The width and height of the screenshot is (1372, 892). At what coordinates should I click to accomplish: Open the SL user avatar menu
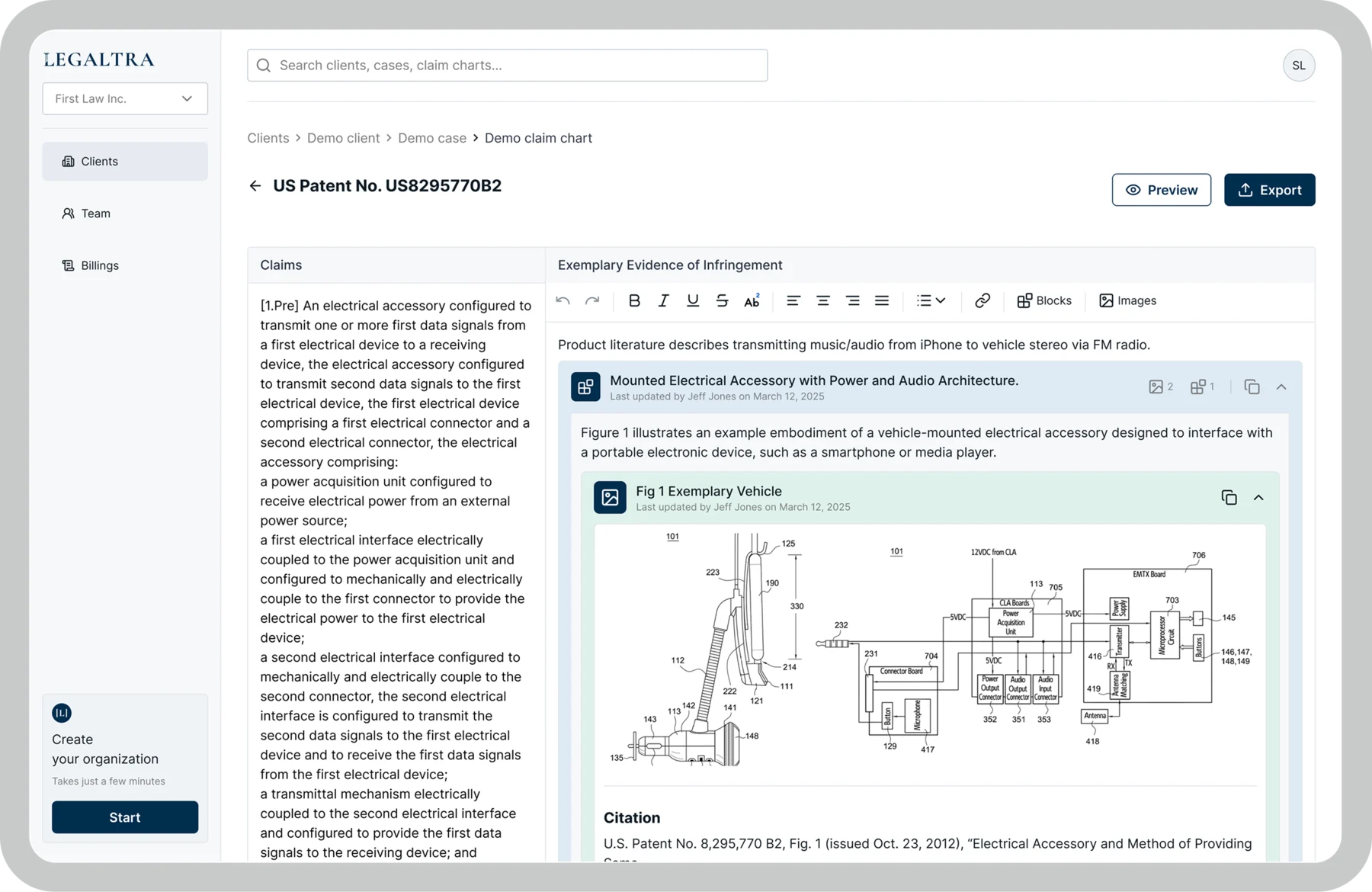[x=1299, y=66]
